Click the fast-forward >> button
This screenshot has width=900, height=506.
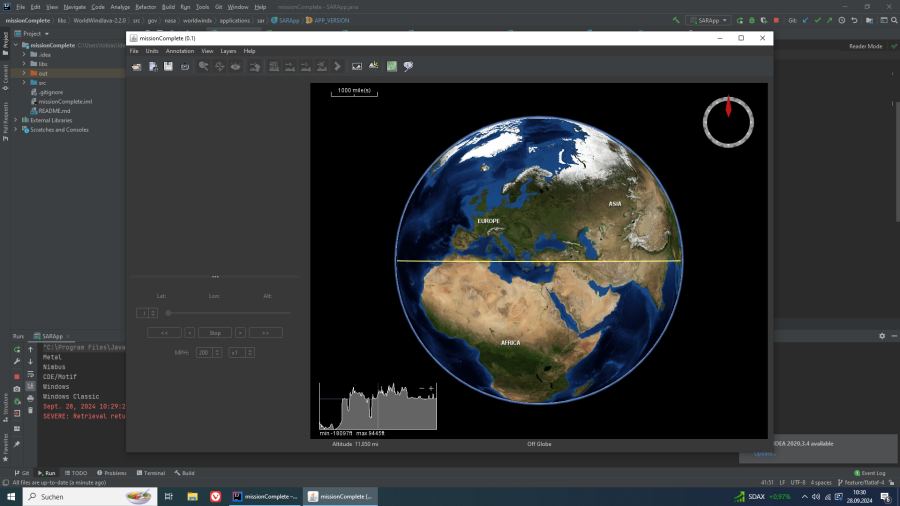coord(265,332)
